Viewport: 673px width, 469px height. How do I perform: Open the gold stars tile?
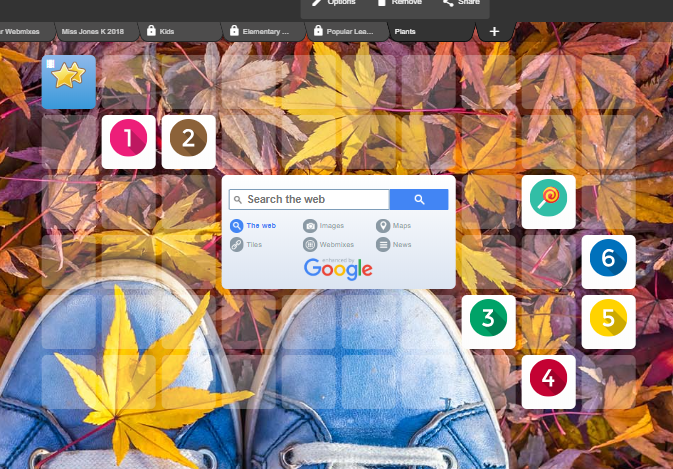click(x=69, y=82)
